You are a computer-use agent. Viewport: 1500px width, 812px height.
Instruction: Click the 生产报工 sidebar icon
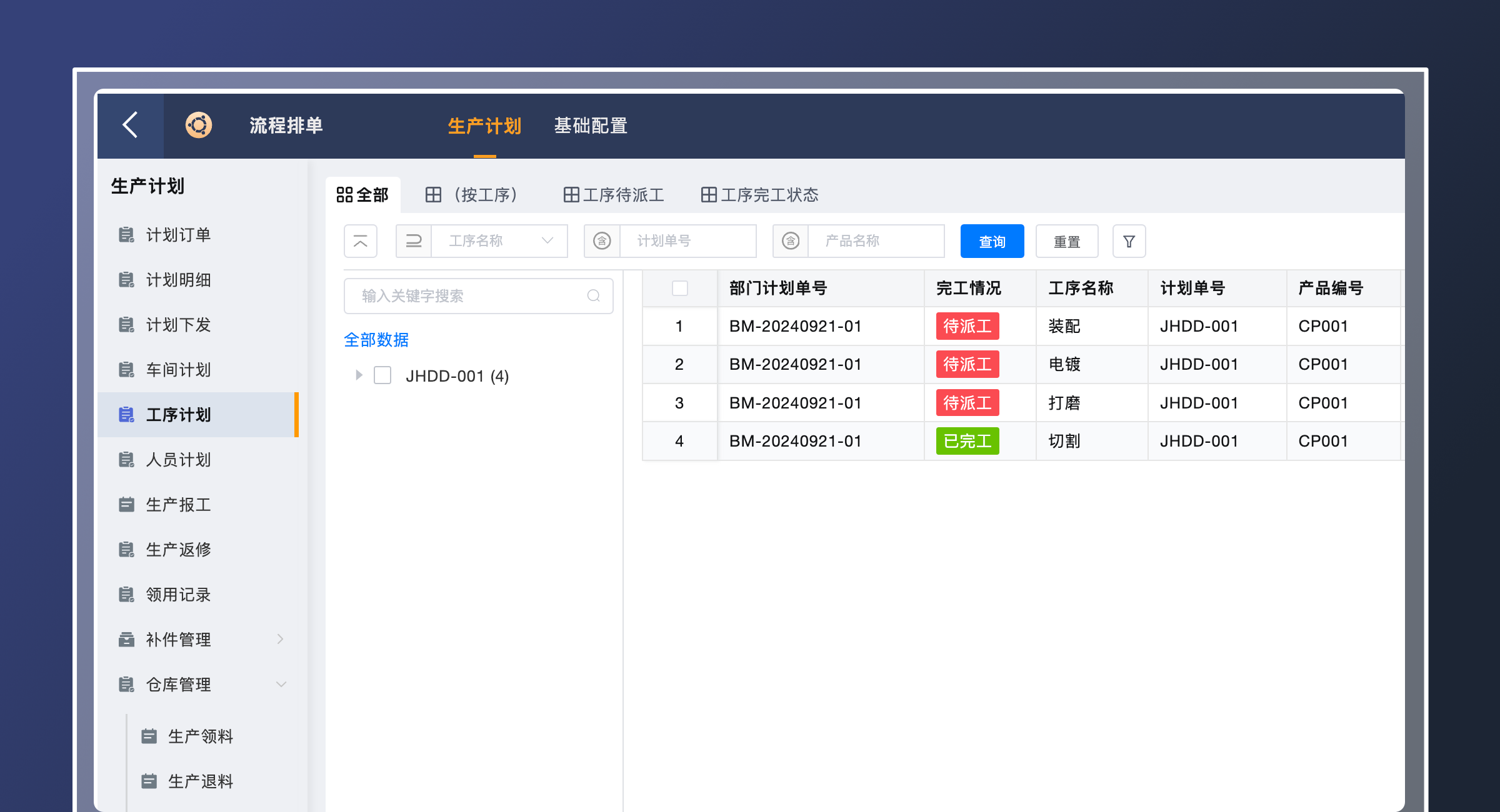click(x=127, y=504)
